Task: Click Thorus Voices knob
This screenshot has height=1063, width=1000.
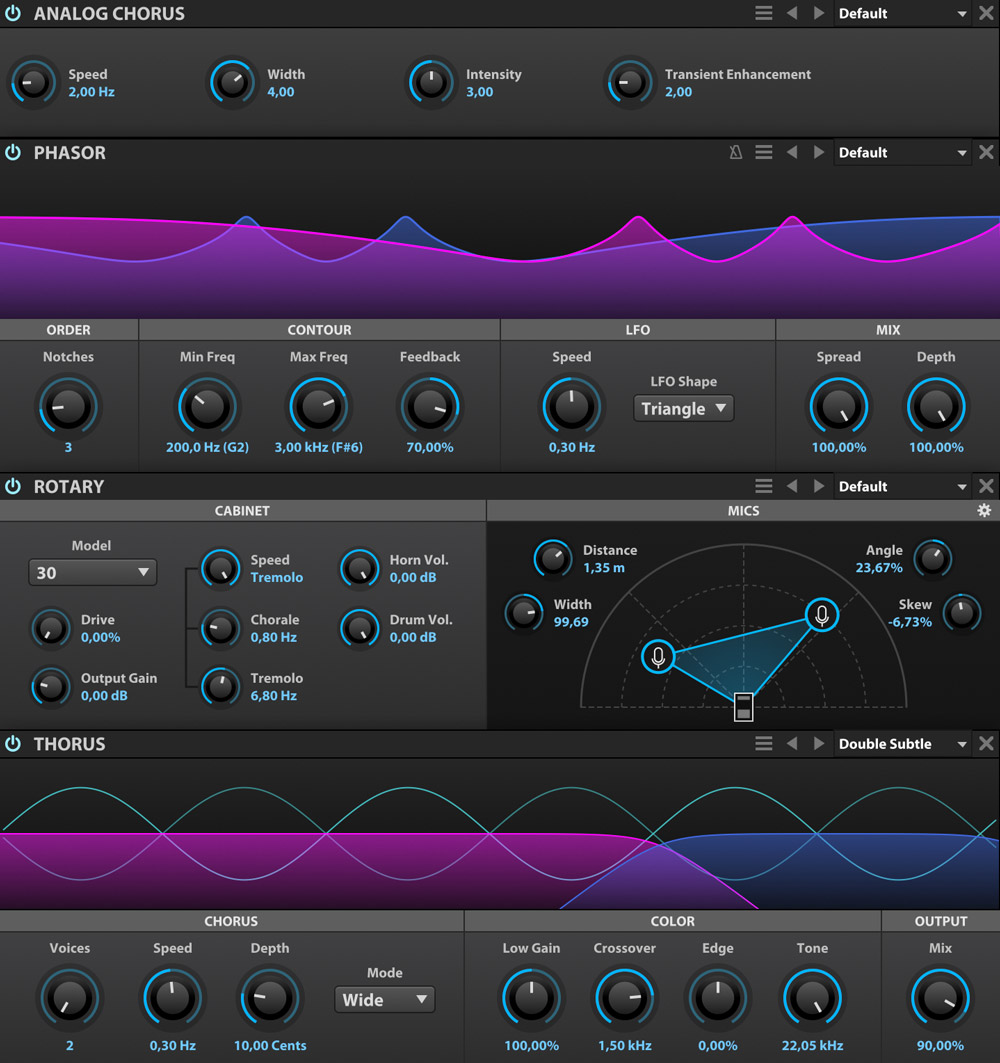Action: (x=69, y=999)
